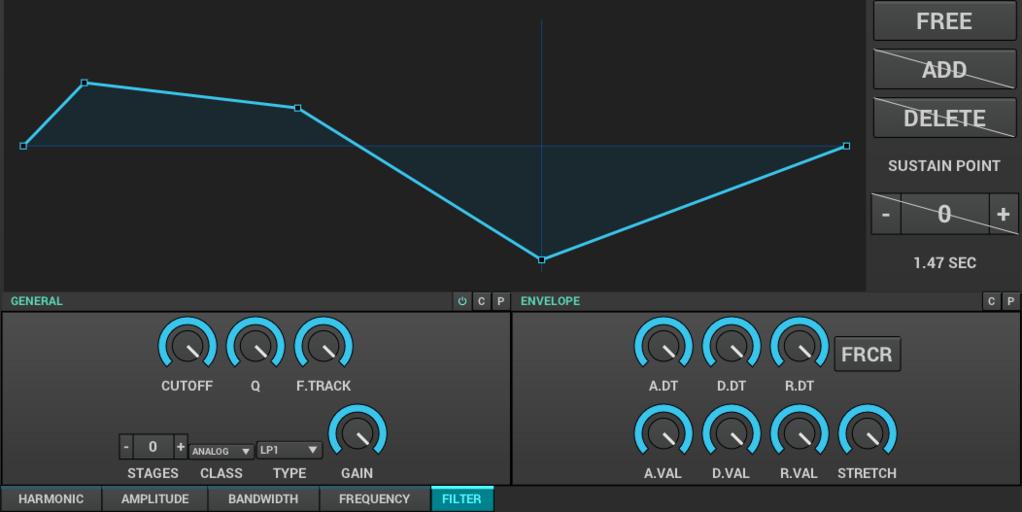Increment the sustain point with plus button
The width and height of the screenshot is (1022, 512).
pyautogui.click(x=1003, y=214)
